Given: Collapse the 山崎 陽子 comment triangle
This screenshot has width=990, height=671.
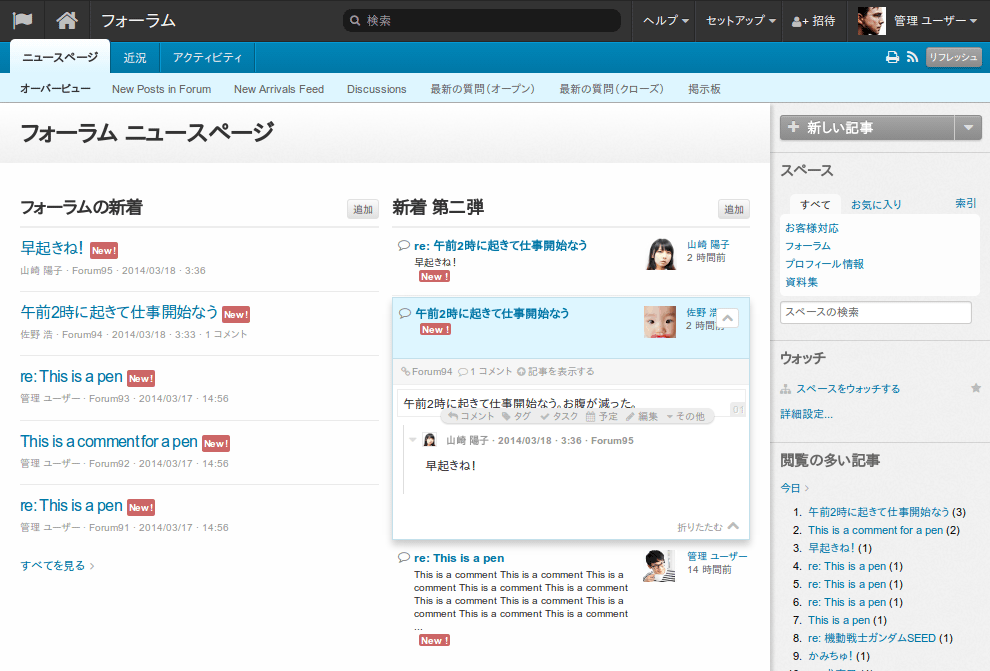Looking at the screenshot, I should coord(412,440).
